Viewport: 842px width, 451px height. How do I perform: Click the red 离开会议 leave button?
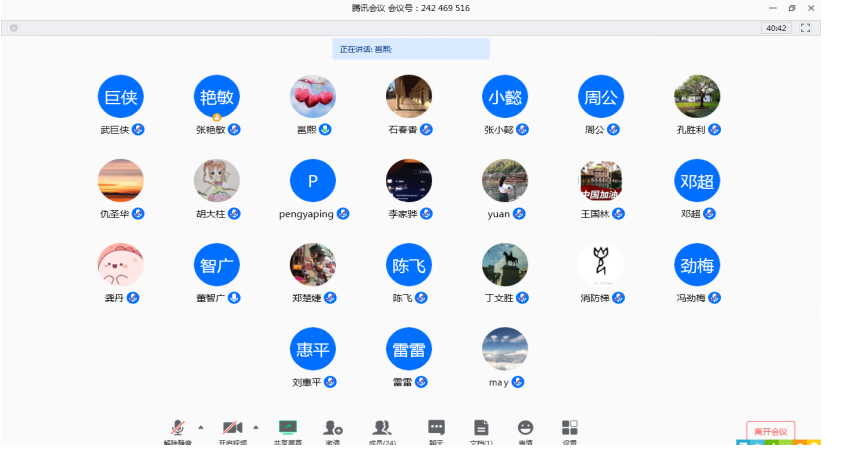point(770,431)
